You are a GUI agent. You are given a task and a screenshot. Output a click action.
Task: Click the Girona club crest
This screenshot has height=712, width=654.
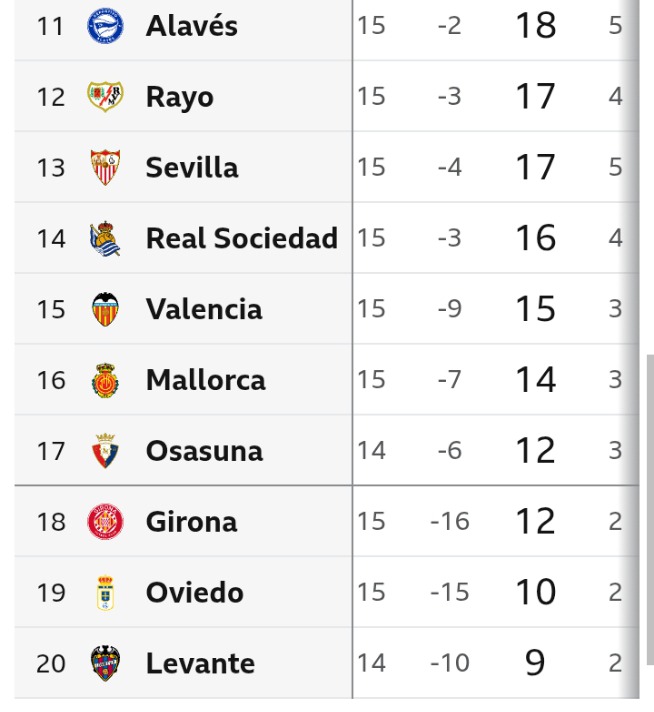(x=105, y=522)
